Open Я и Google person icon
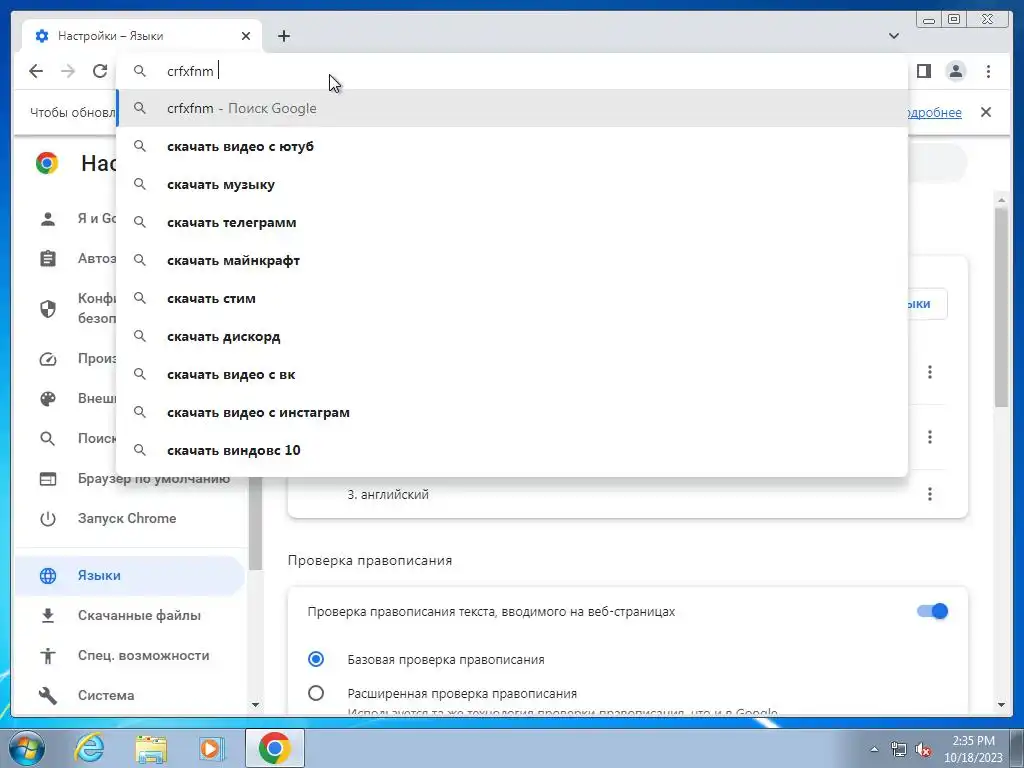1024x768 pixels. pos(48,218)
